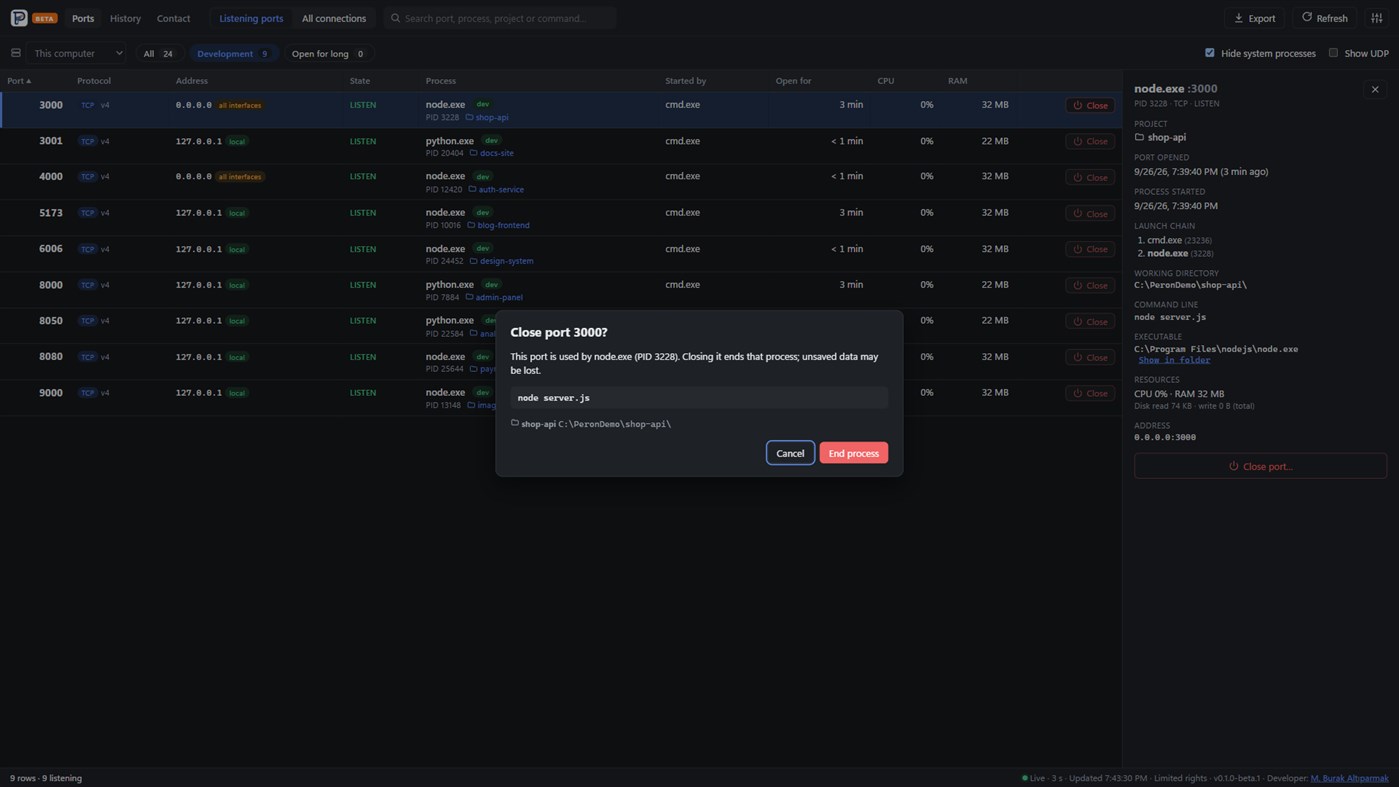Uncheck Hide system processes
Image resolution: width=1399 pixels, height=787 pixels.
(x=1210, y=53)
